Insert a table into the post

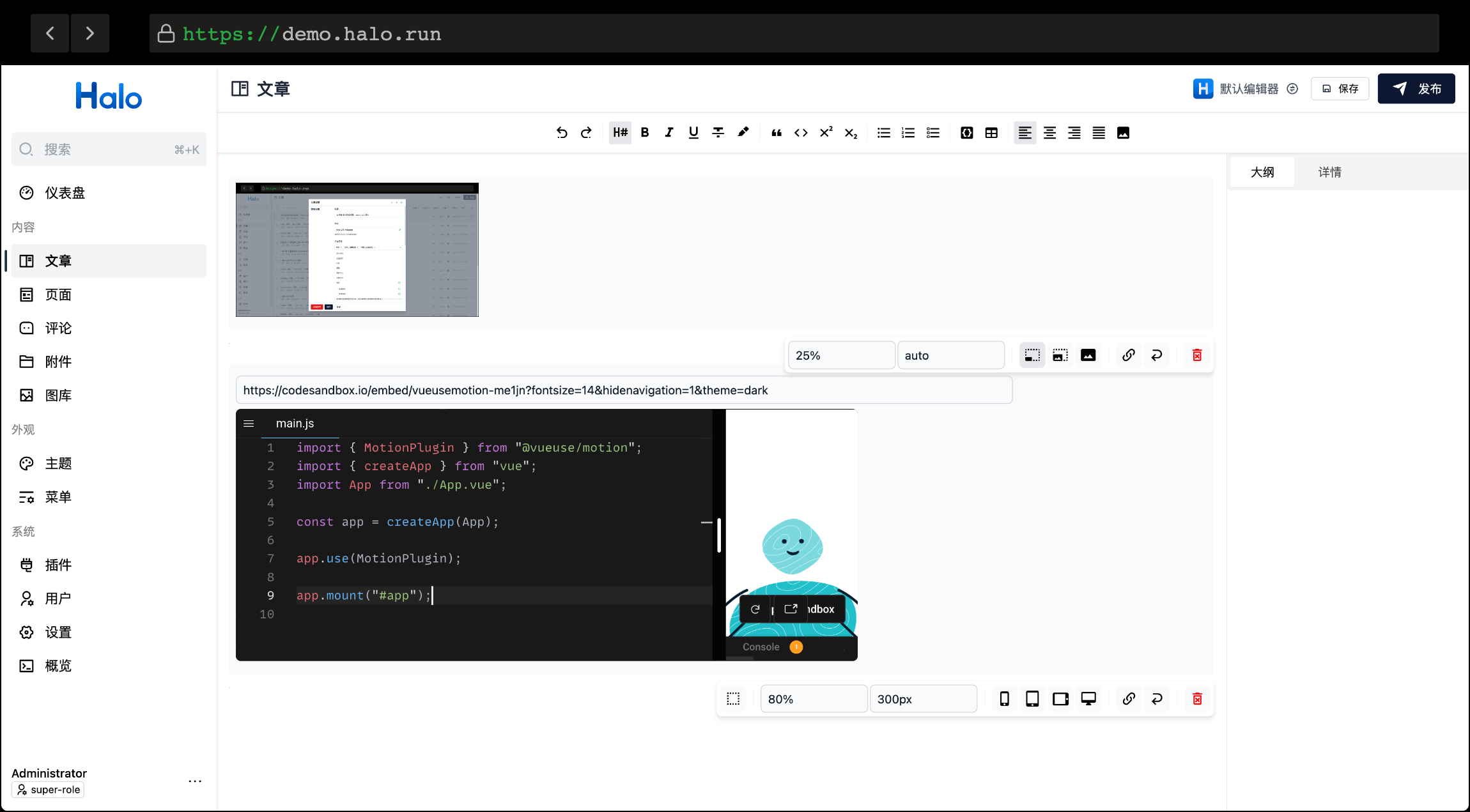point(991,132)
